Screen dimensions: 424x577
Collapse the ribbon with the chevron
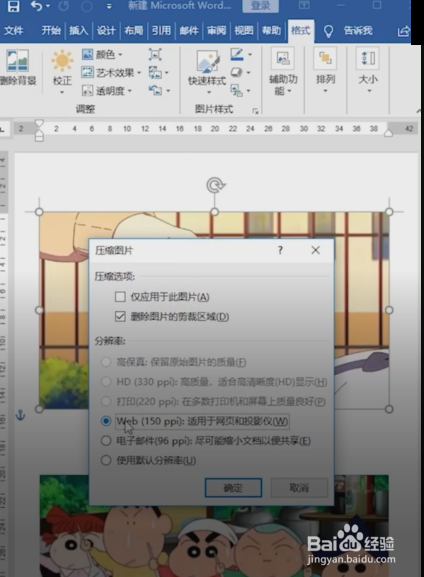click(x=418, y=111)
